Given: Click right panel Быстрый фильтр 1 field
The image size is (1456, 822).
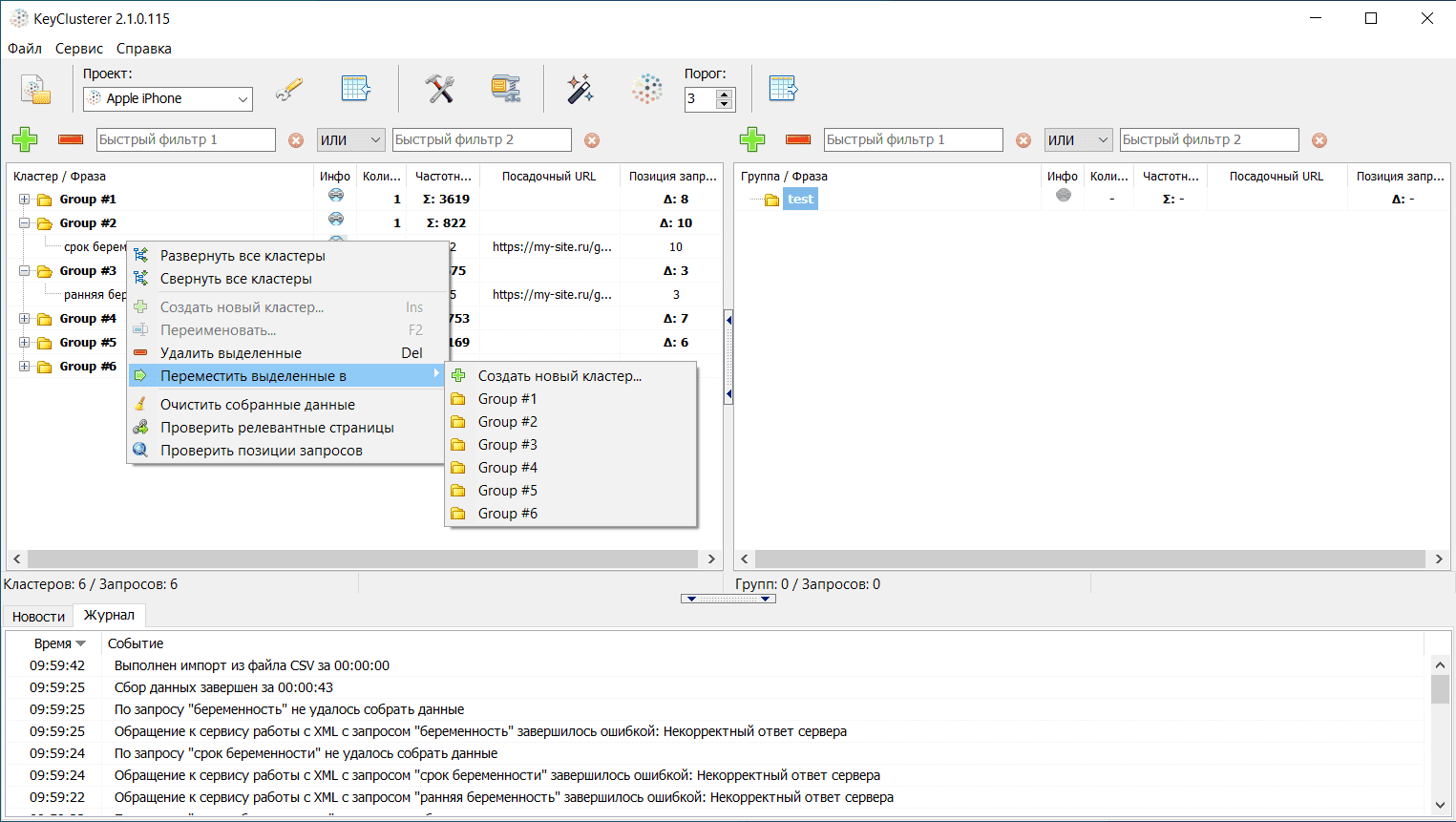Looking at the screenshot, I should point(912,140).
